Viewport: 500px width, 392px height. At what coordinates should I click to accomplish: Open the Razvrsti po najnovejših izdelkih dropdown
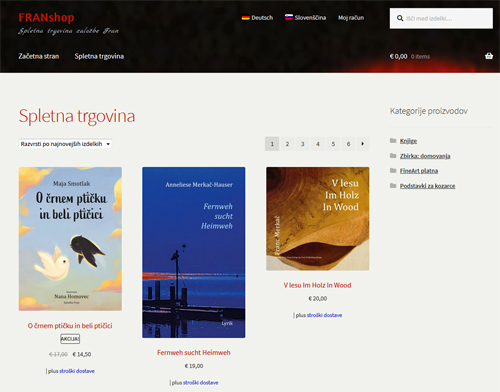coord(65,144)
